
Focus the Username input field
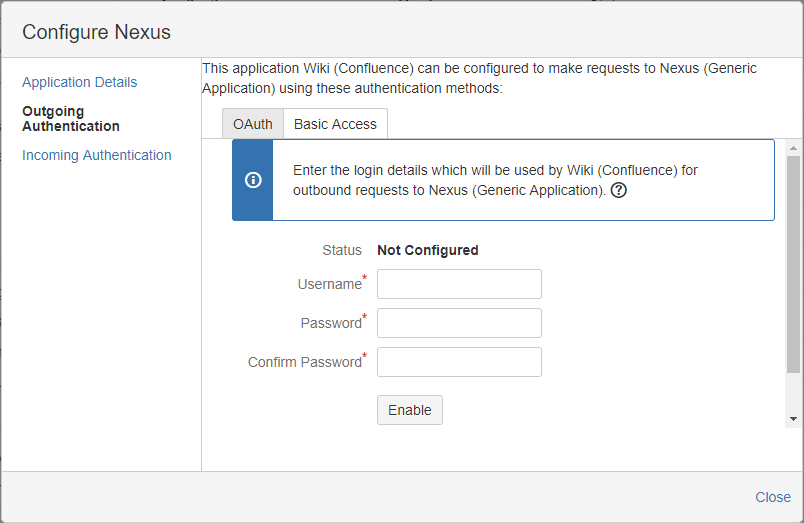click(459, 284)
